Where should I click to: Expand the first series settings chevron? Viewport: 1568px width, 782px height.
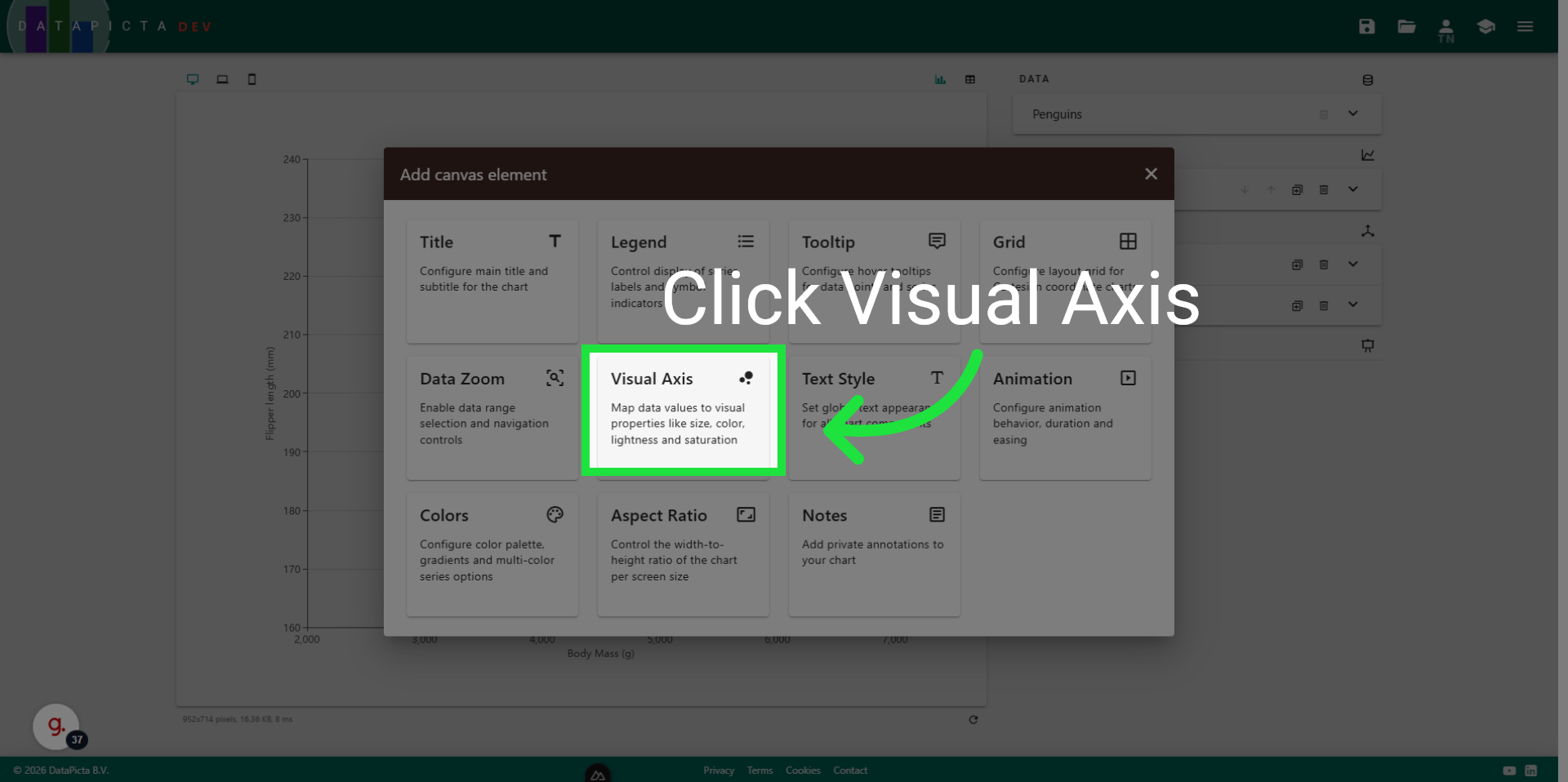pos(1353,189)
